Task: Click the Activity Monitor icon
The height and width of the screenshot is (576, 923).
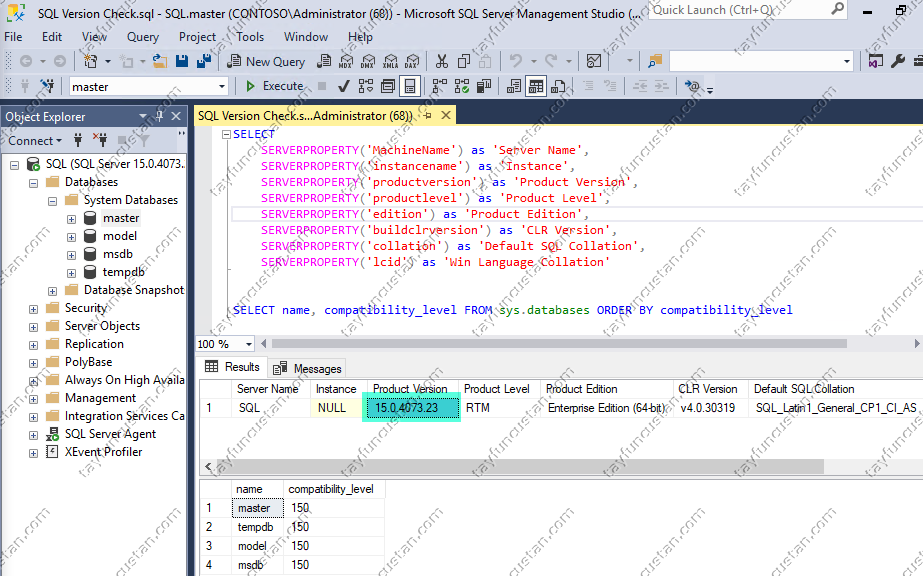Action: pyautogui.click(x=594, y=61)
